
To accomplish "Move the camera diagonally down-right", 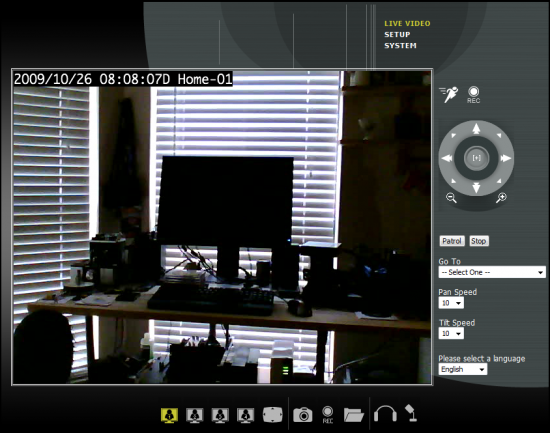I will [499, 181].
